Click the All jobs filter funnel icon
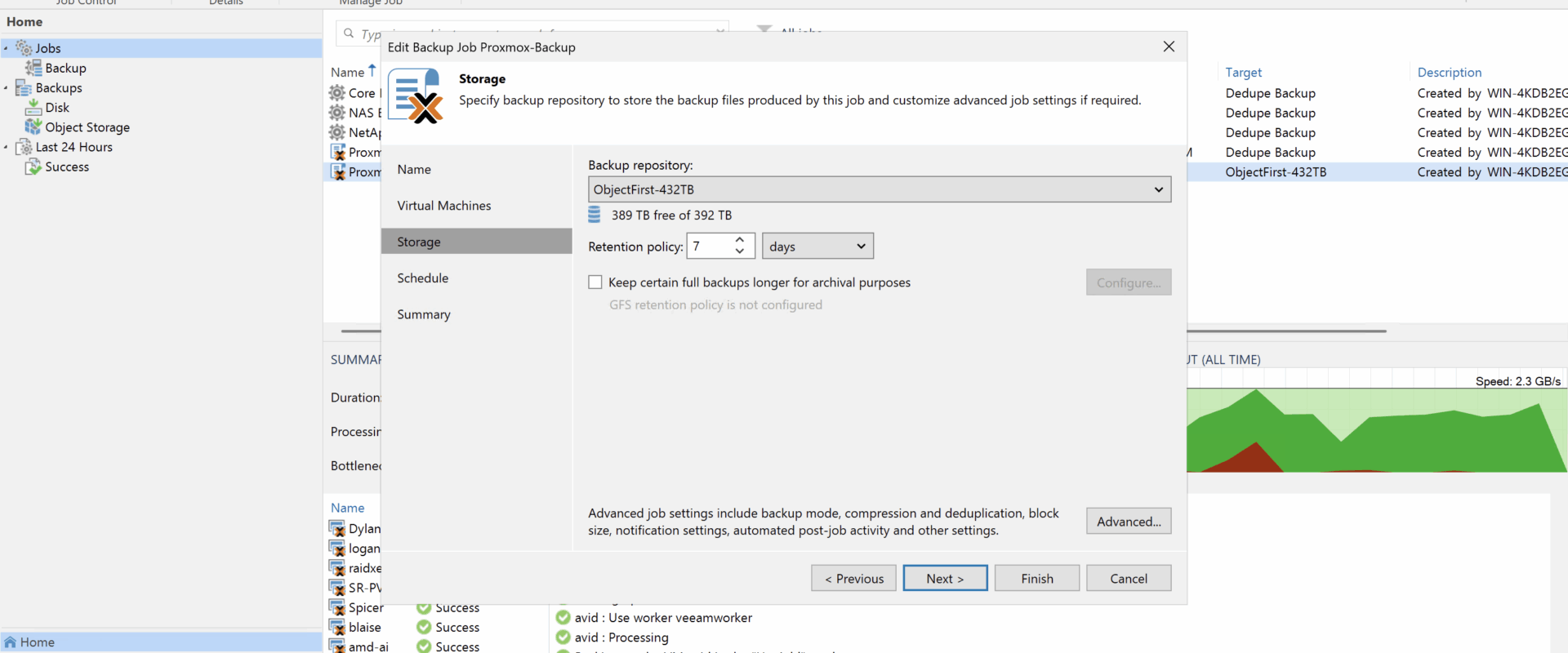The height and width of the screenshot is (653, 1568). point(764,30)
